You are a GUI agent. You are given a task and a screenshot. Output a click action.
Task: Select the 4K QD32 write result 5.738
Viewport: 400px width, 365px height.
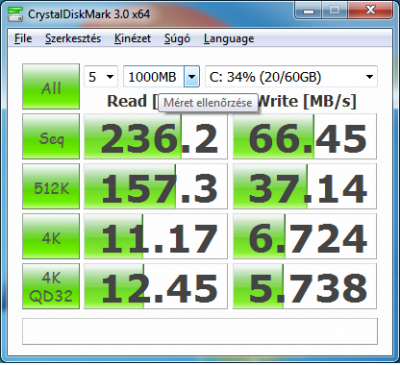coord(305,286)
